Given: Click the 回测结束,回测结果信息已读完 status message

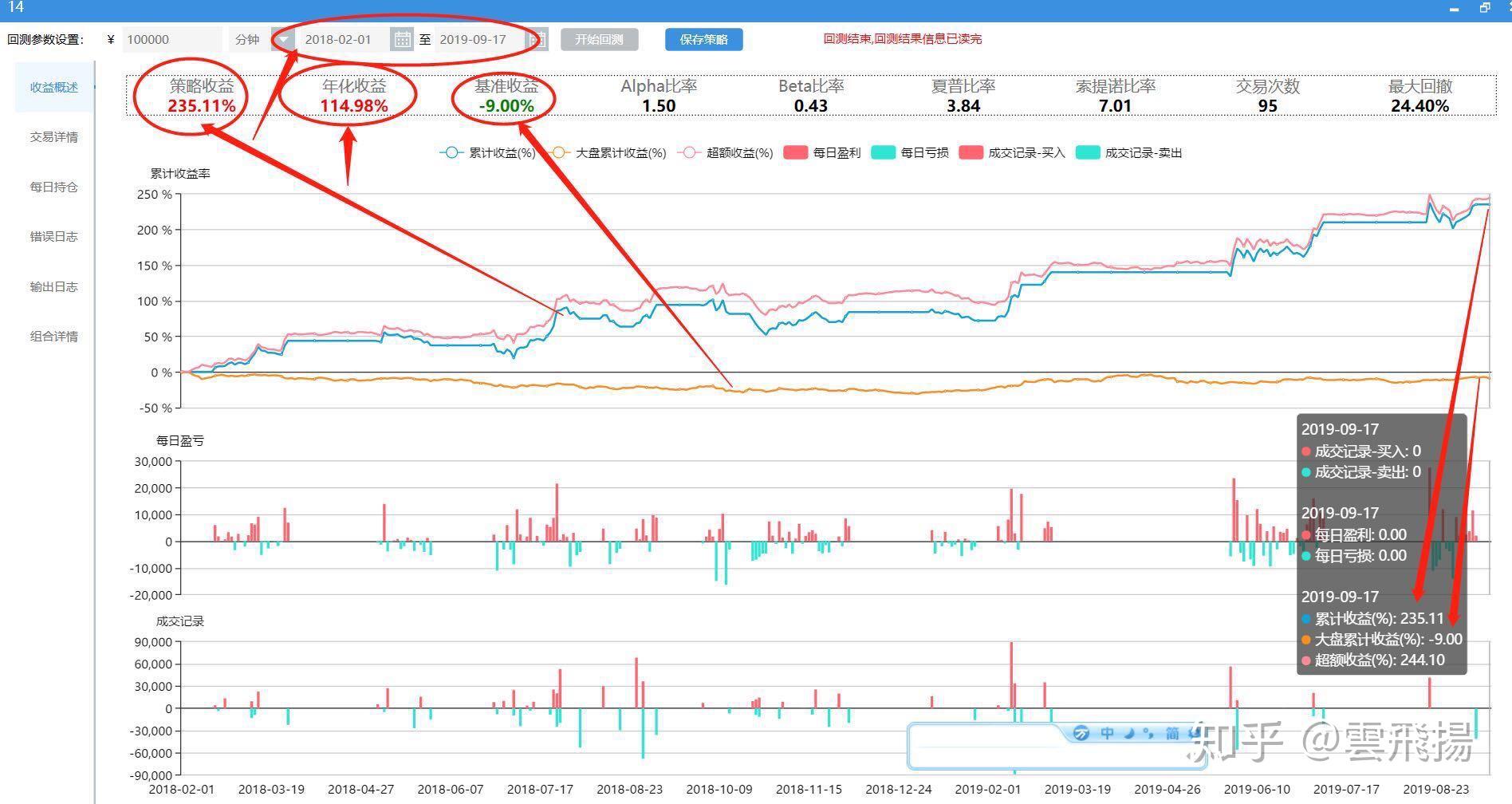Looking at the screenshot, I should 903,38.
